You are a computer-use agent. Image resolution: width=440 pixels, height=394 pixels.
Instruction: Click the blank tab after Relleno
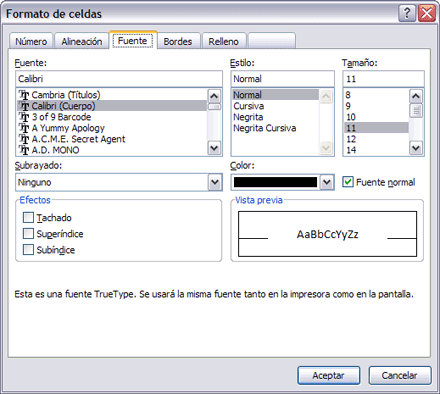click(x=272, y=41)
